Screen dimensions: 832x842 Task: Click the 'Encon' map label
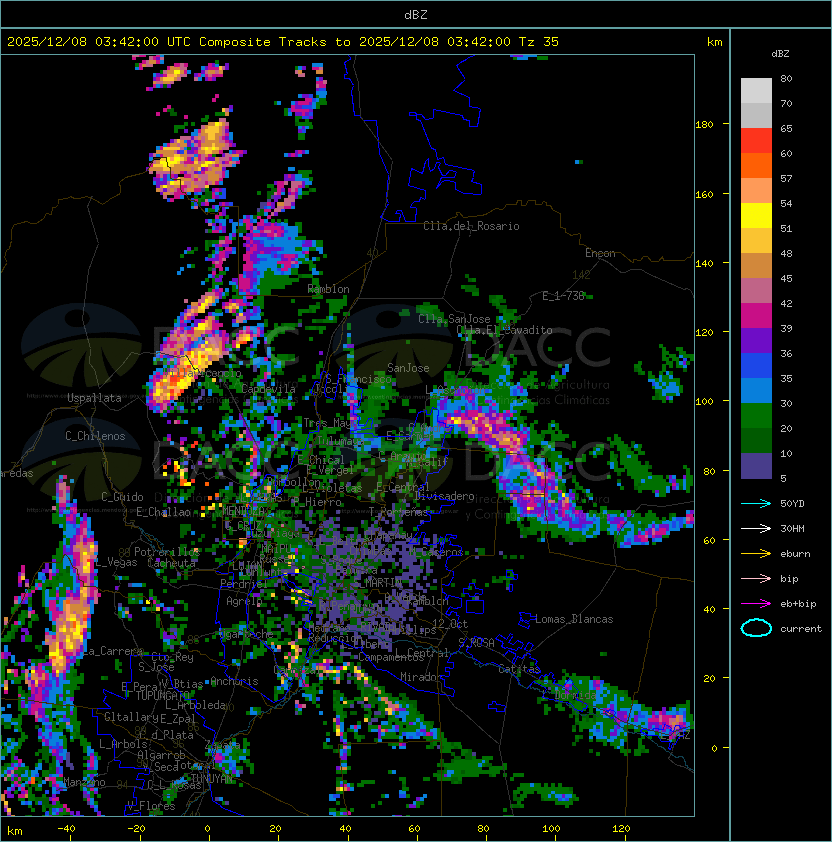click(600, 253)
